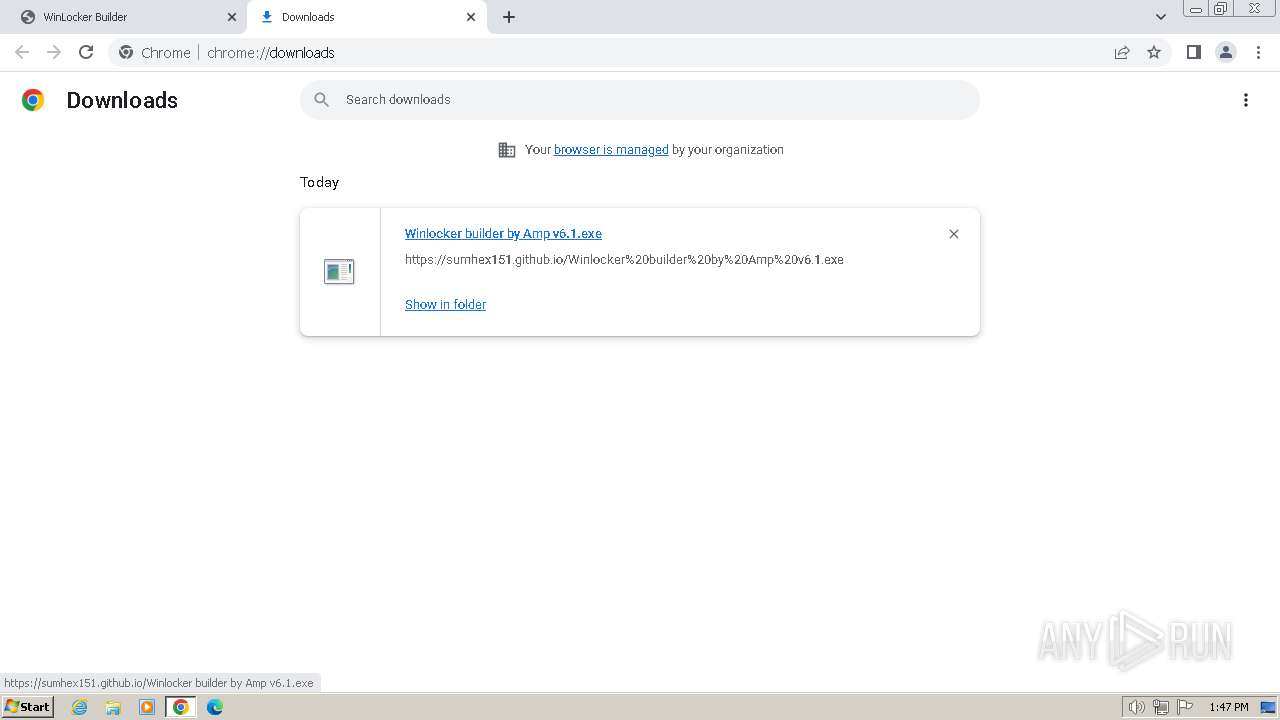The image size is (1280, 720).
Task: Open Downloads page more actions menu
Action: click(x=1246, y=100)
